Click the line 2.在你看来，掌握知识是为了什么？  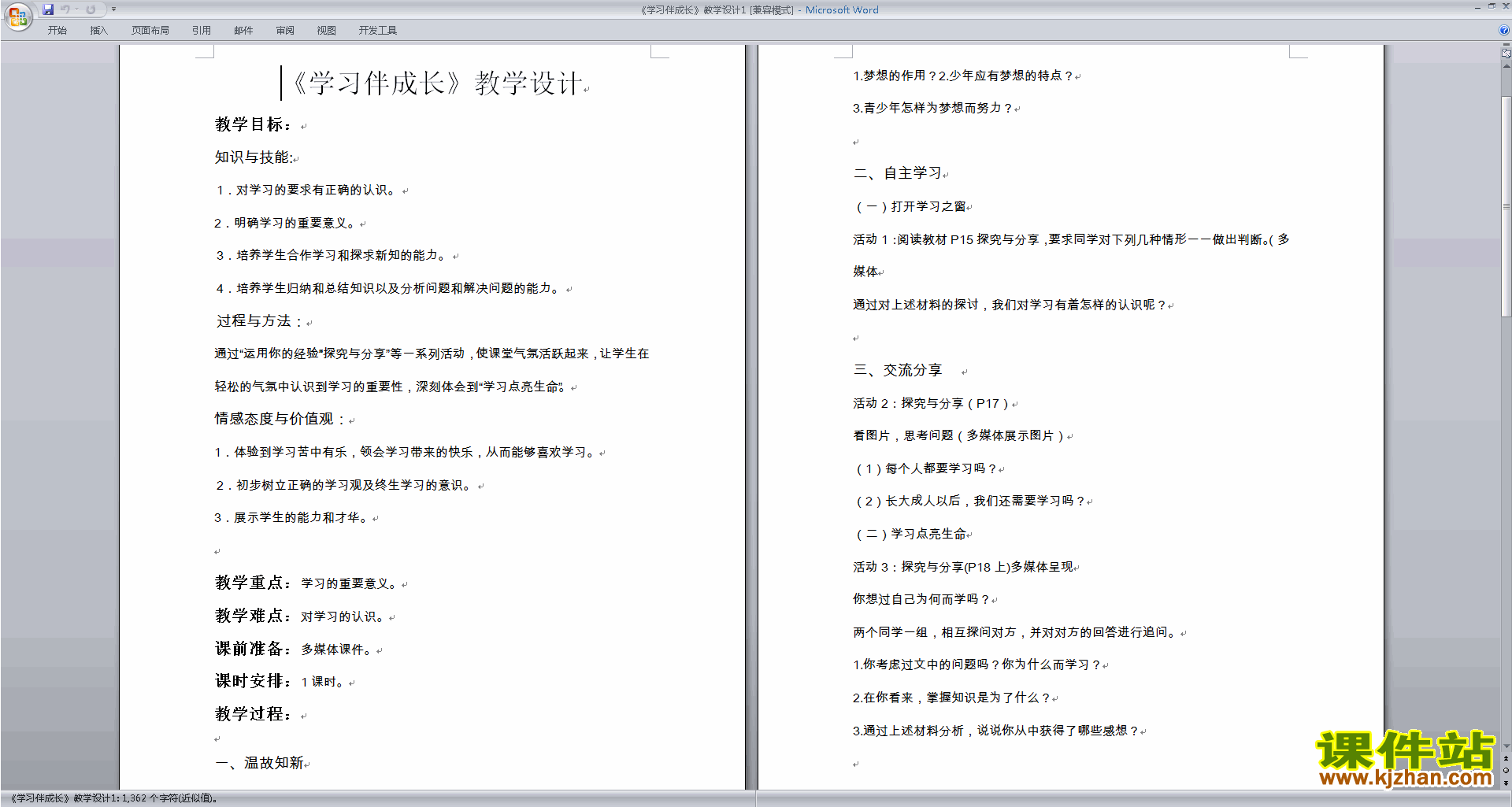tap(951, 698)
